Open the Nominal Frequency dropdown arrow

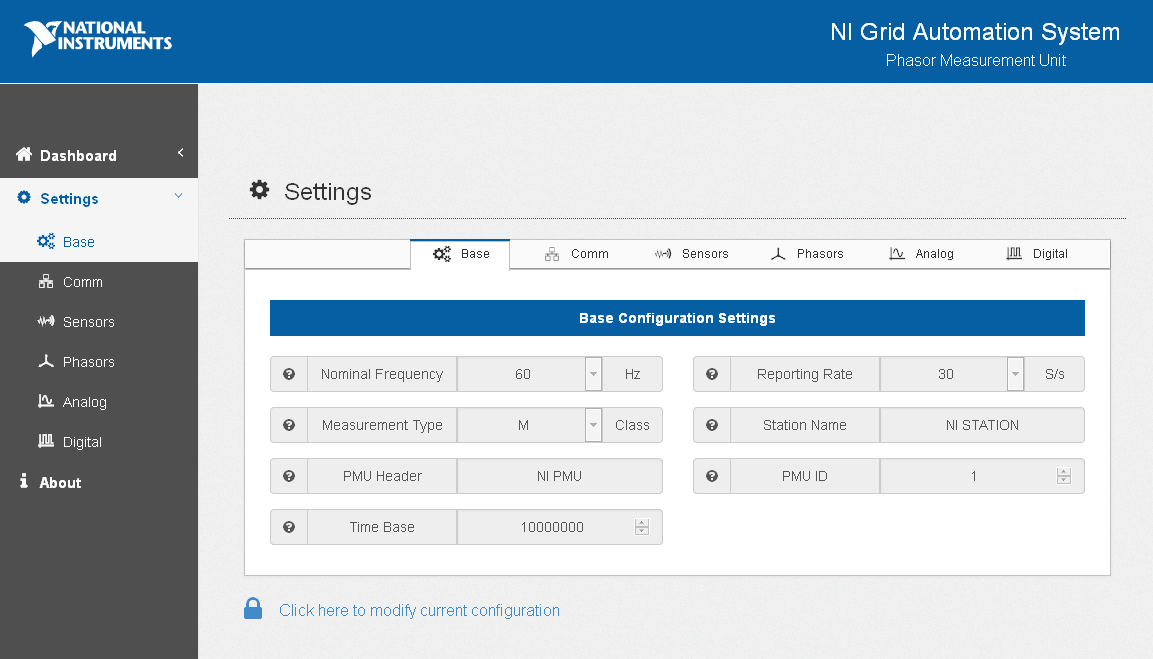coord(593,374)
